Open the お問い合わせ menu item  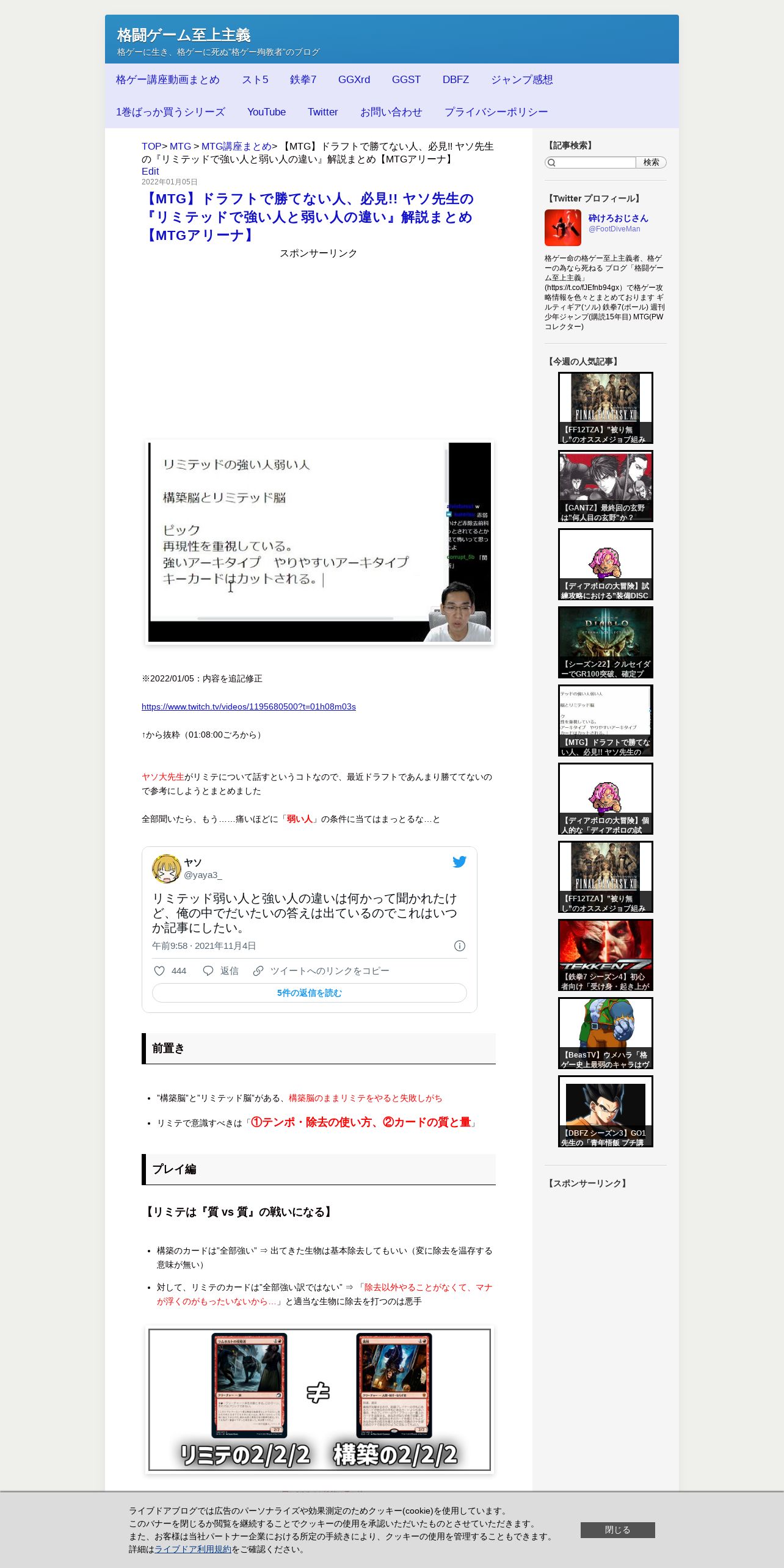point(391,112)
